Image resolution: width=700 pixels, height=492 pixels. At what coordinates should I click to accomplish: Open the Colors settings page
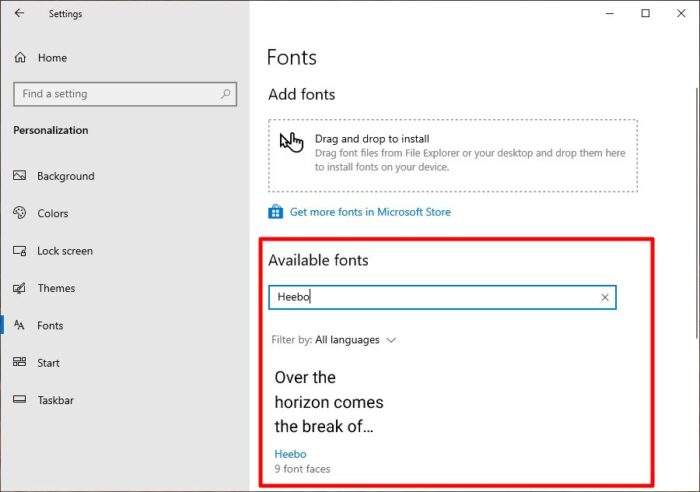(53, 213)
